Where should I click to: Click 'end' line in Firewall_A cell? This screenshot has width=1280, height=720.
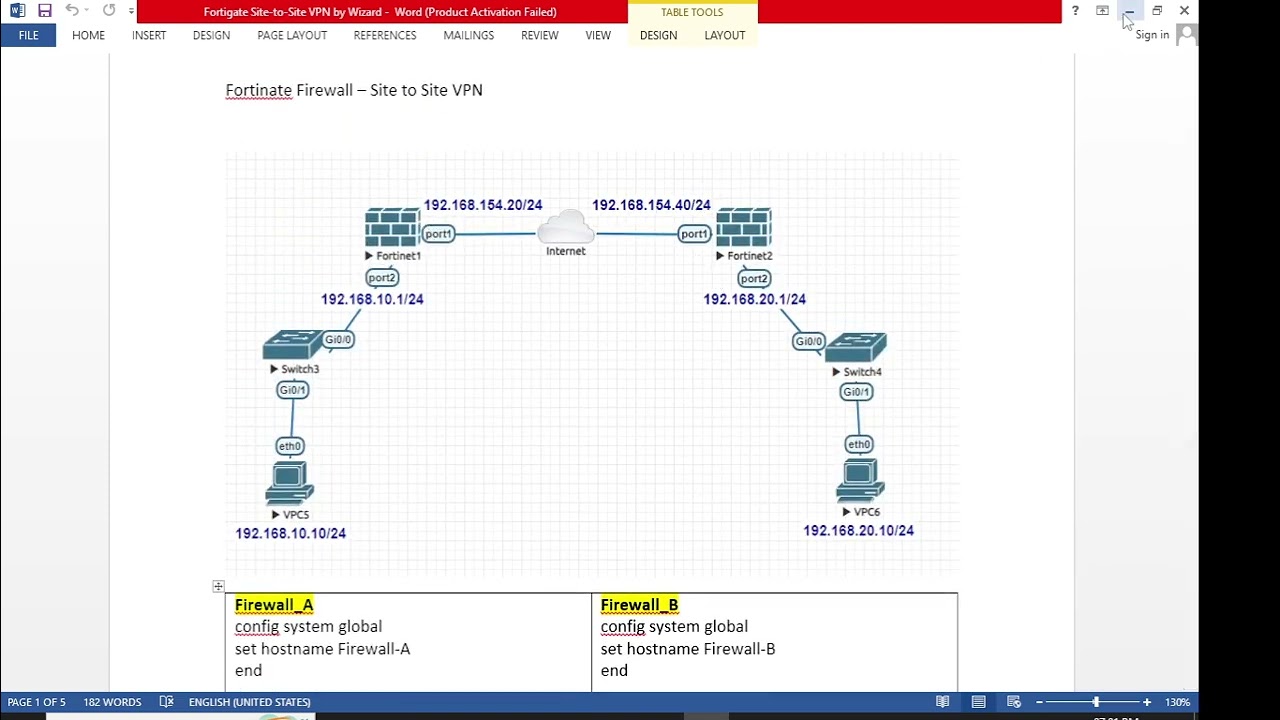pos(248,671)
